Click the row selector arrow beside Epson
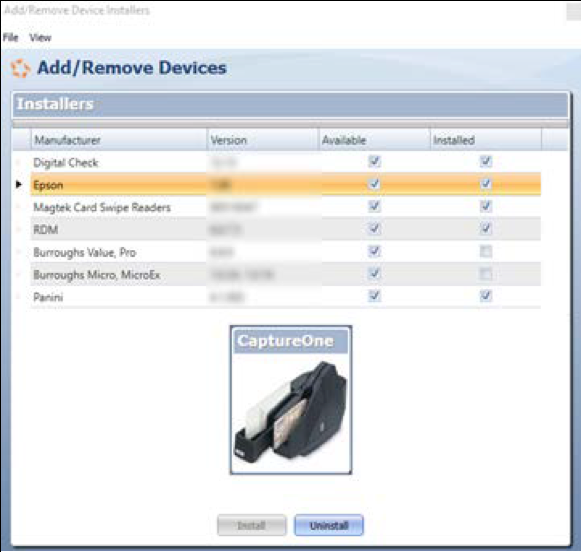Viewport: 581px width, 552px height. pos(19,184)
